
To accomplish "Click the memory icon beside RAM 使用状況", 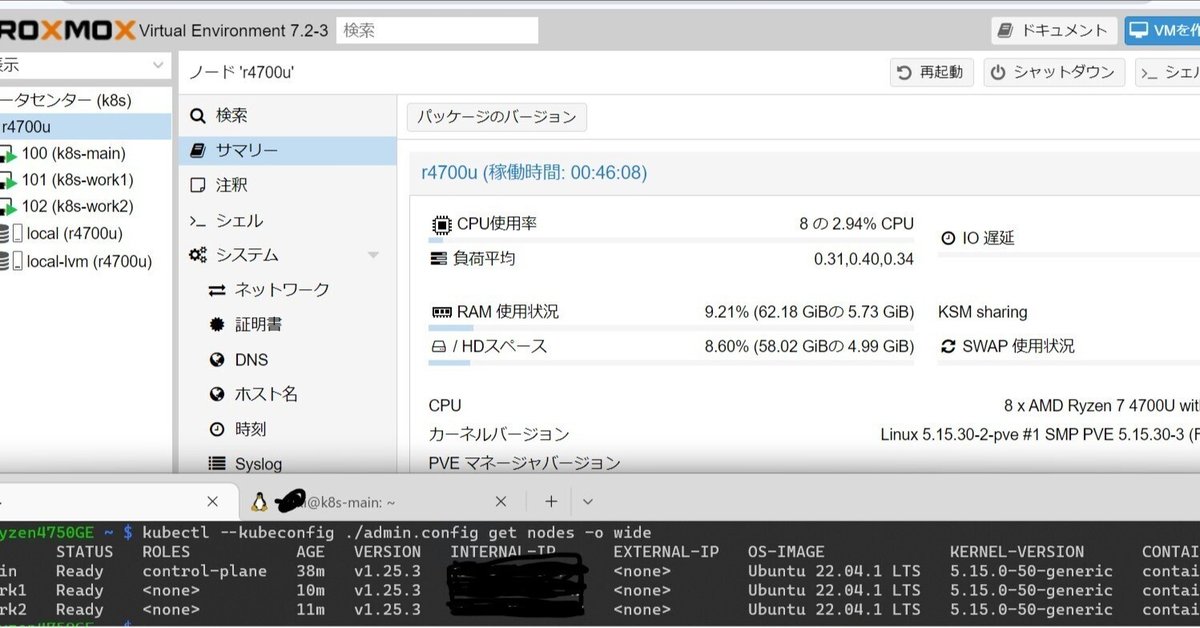I will tap(441, 312).
